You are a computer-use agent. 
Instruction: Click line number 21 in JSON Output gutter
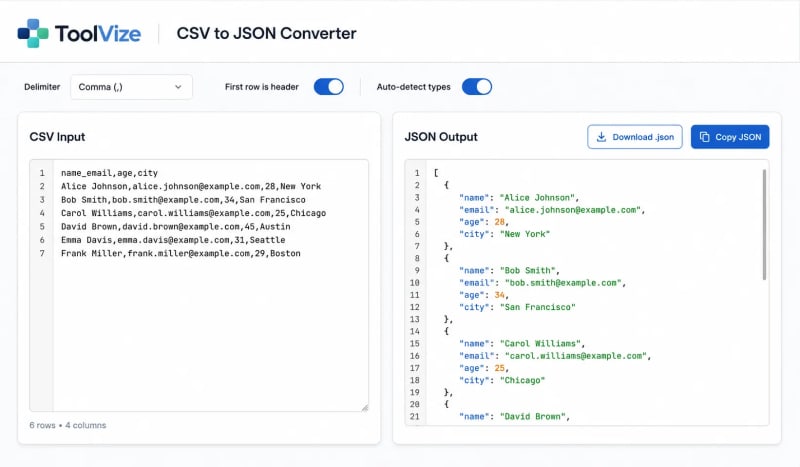point(414,416)
